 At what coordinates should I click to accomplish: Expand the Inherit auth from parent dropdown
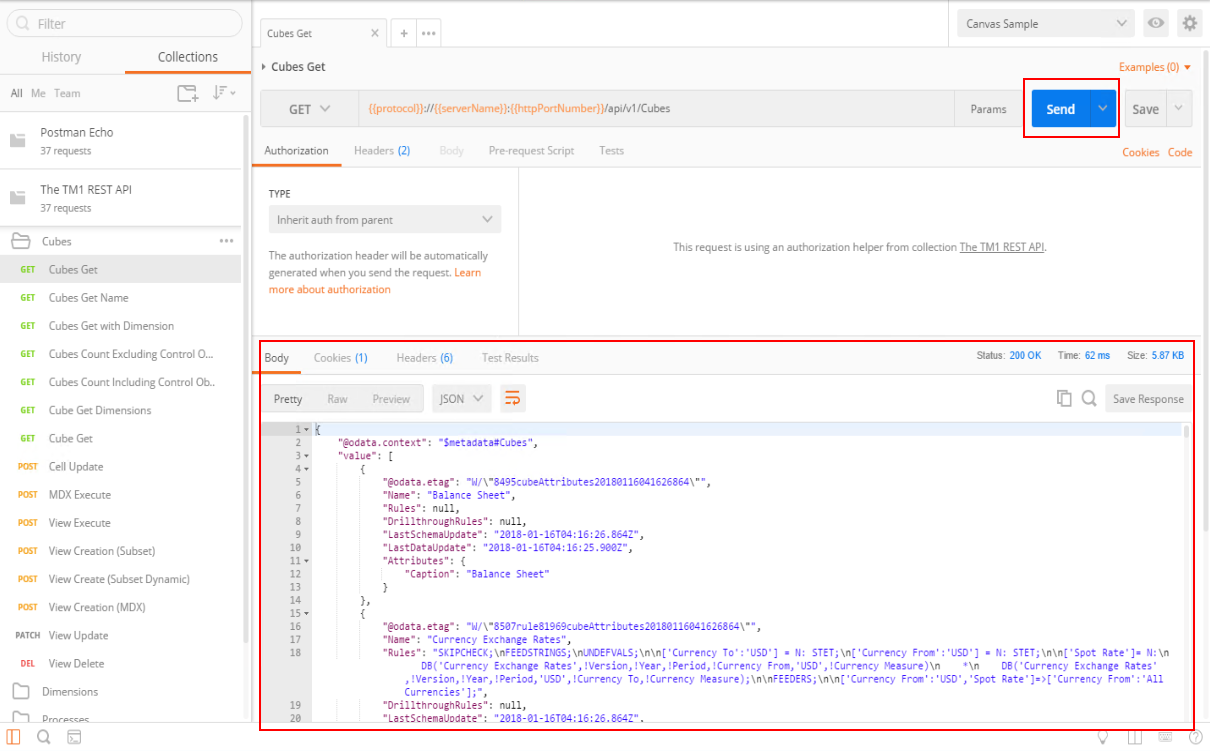point(384,220)
